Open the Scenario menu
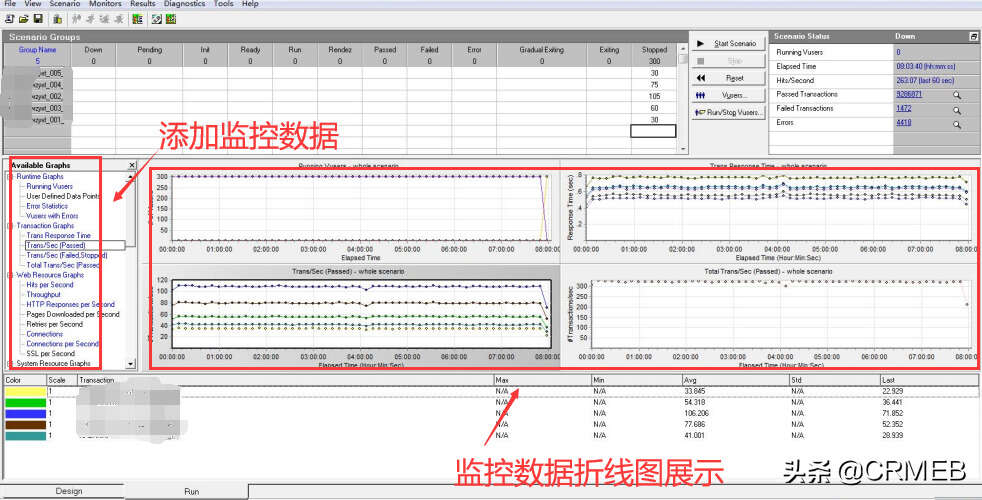 (x=65, y=4)
